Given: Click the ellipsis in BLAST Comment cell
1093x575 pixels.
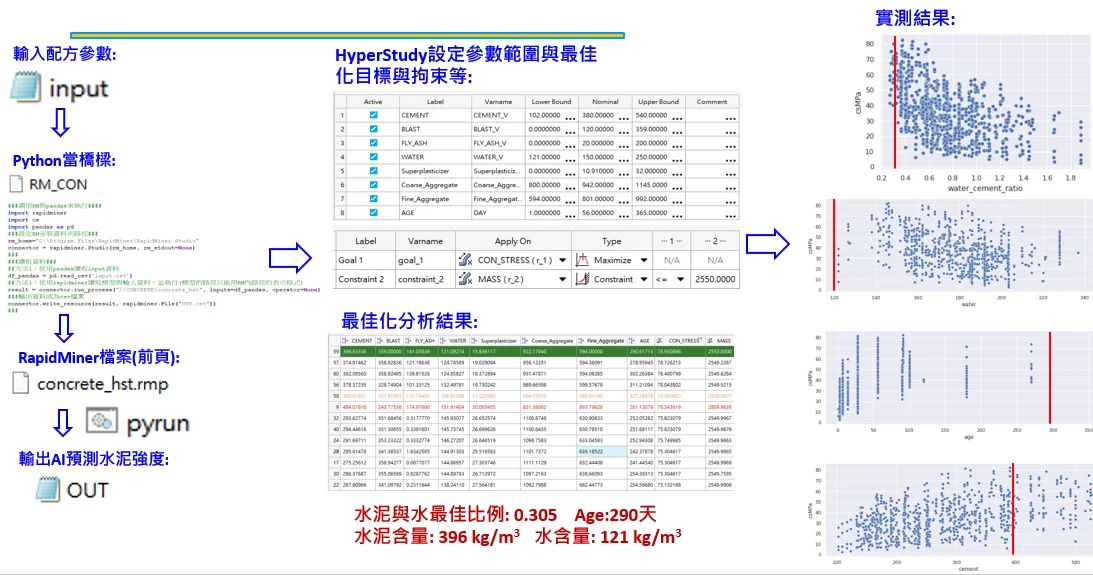Looking at the screenshot, I should [x=731, y=130].
